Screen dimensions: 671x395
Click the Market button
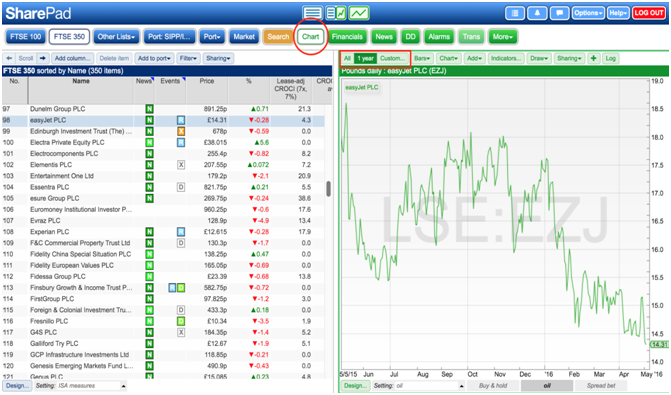tap(244, 37)
